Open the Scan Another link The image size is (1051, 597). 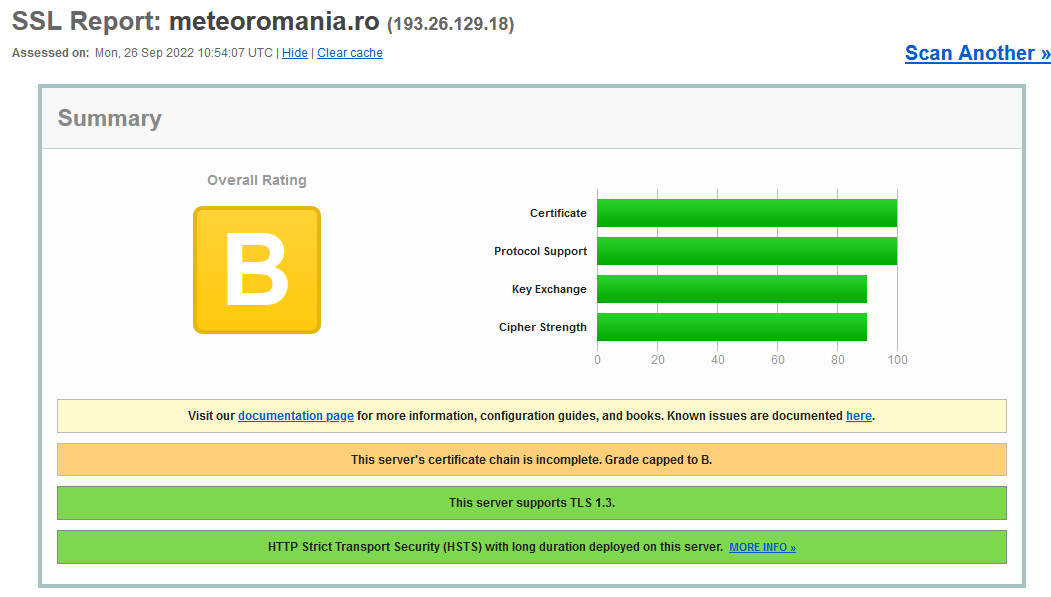coord(977,53)
